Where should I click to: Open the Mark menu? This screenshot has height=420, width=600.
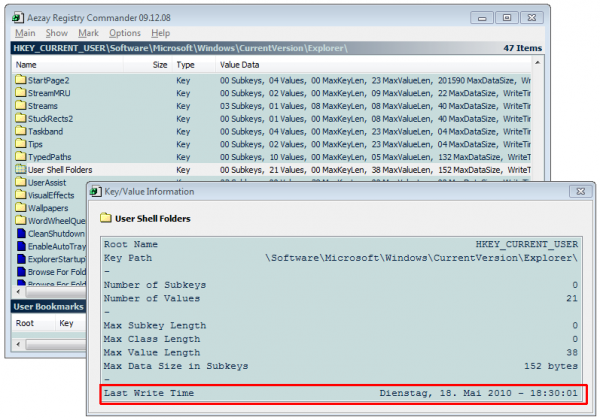[88, 33]
